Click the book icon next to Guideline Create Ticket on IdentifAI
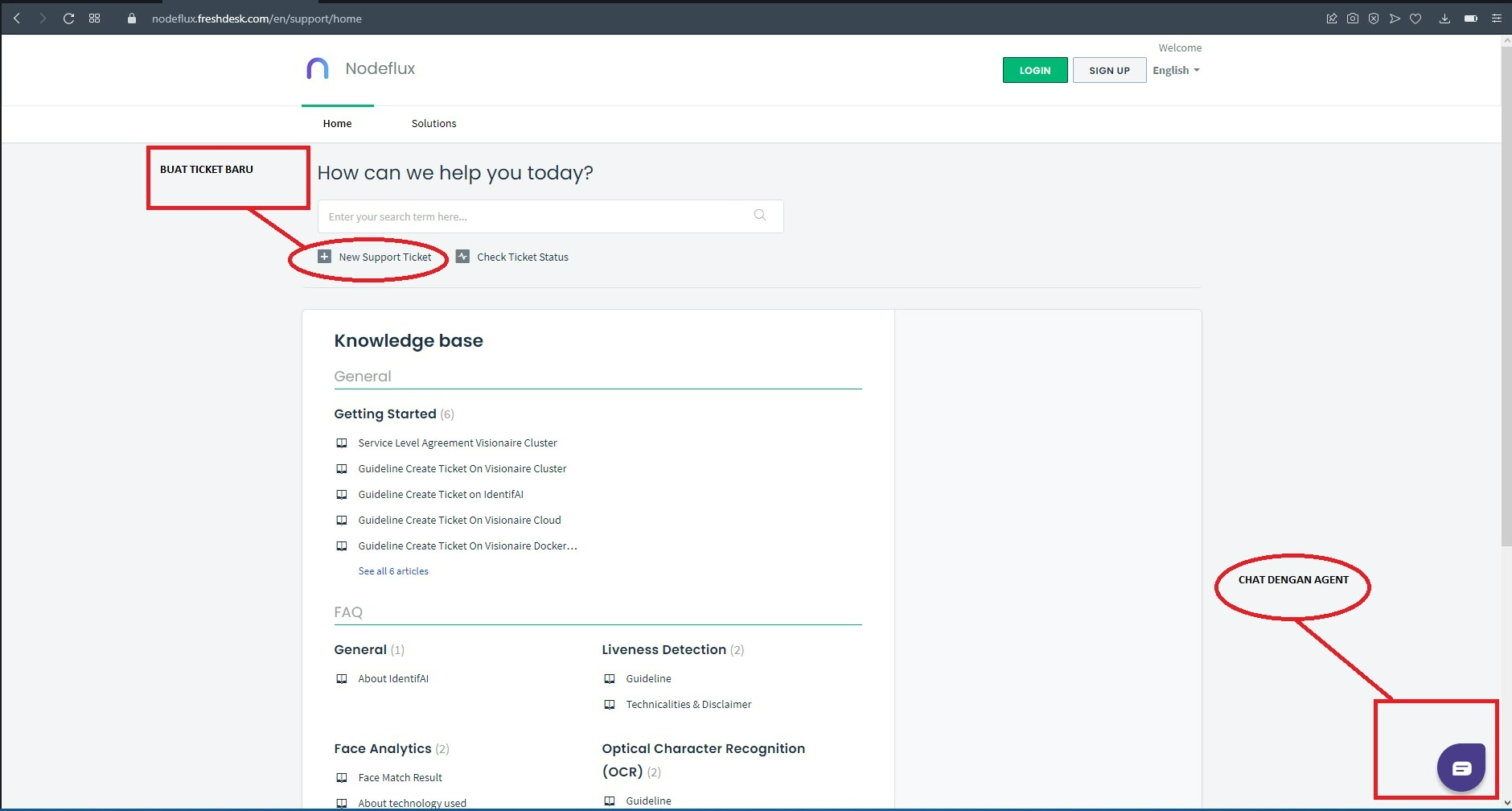Viewport: 1512px width, 811px height. click(342, 495)
